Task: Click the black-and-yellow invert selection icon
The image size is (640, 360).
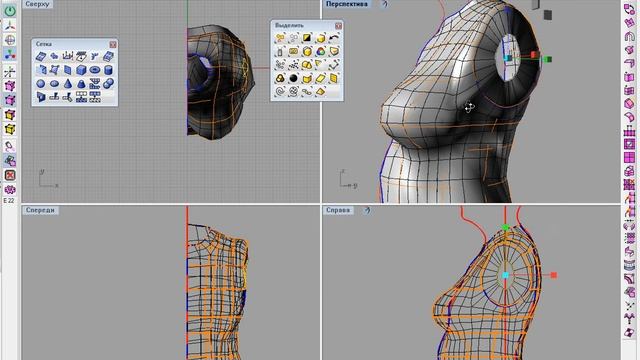Action: 307,38
